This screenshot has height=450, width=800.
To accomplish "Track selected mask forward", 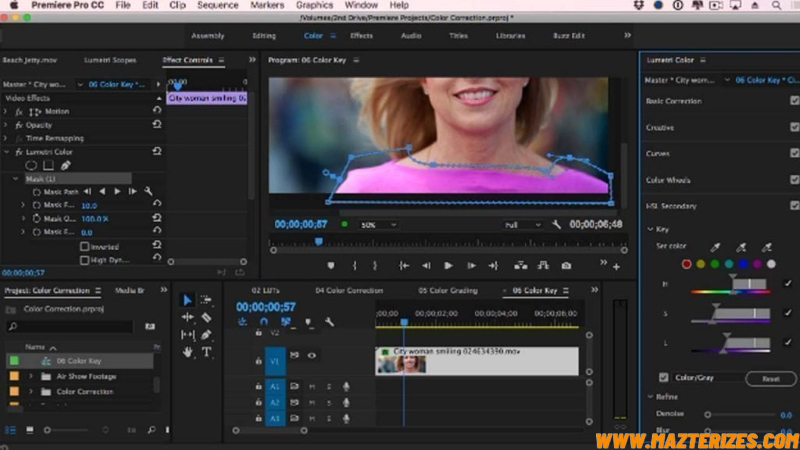I will pyautogui.click(x=117, y=191).
